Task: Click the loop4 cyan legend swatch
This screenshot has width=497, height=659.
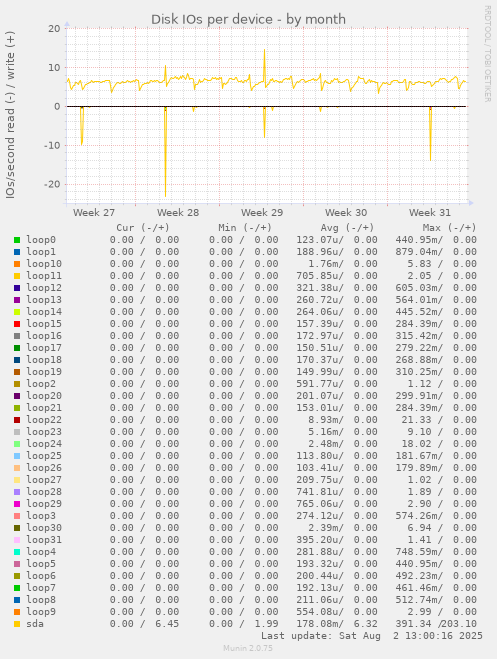Action: coord(17,552)
